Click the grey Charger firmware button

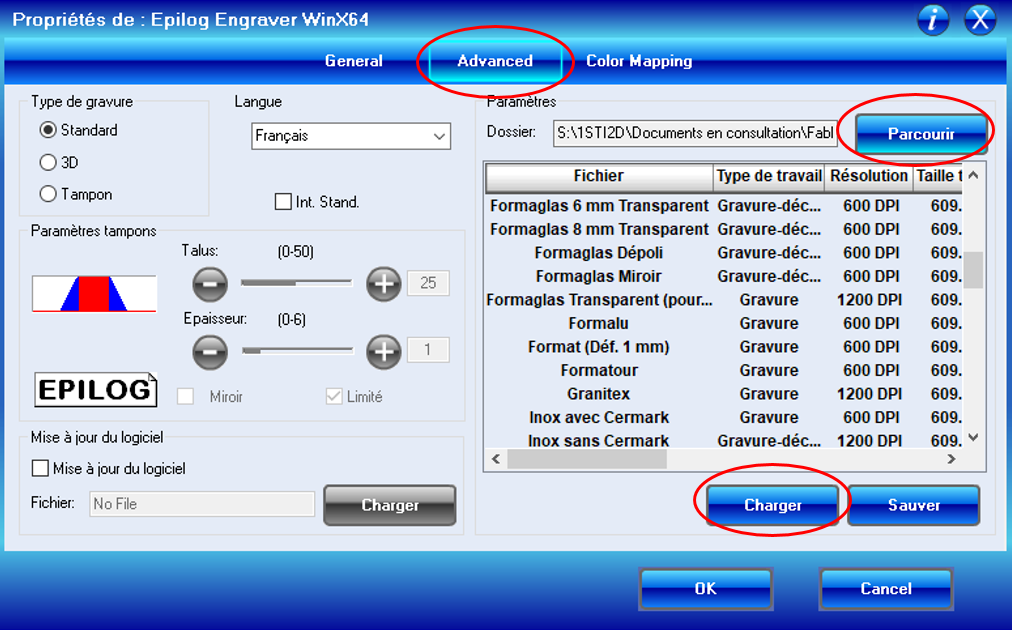pyautogui.click(x=390, y=505)
